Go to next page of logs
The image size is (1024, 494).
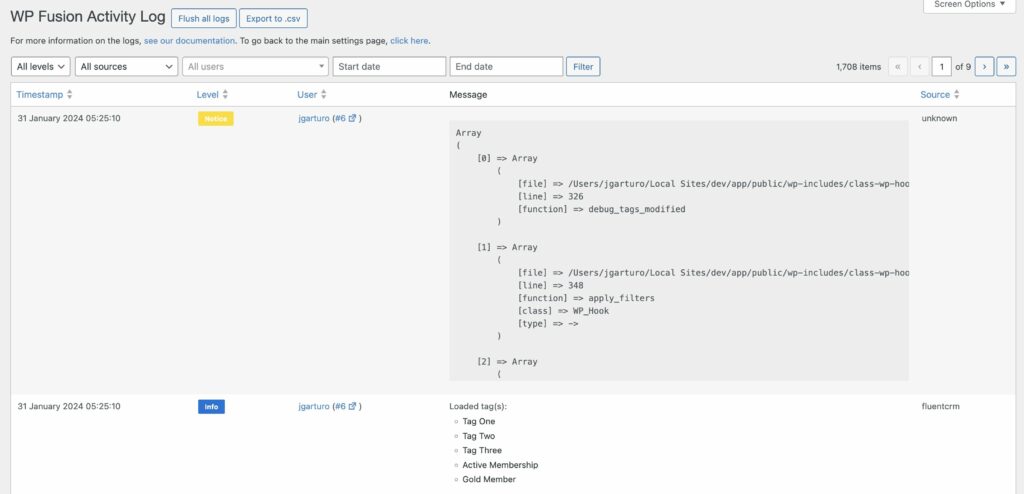click(984, 67)
